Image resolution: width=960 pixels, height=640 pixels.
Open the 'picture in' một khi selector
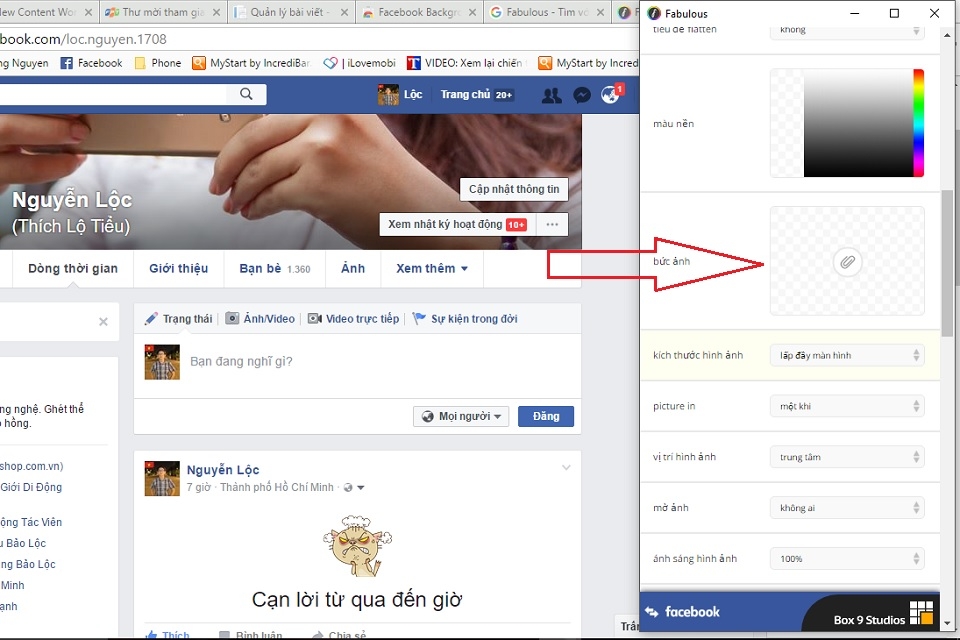(846, 406)
